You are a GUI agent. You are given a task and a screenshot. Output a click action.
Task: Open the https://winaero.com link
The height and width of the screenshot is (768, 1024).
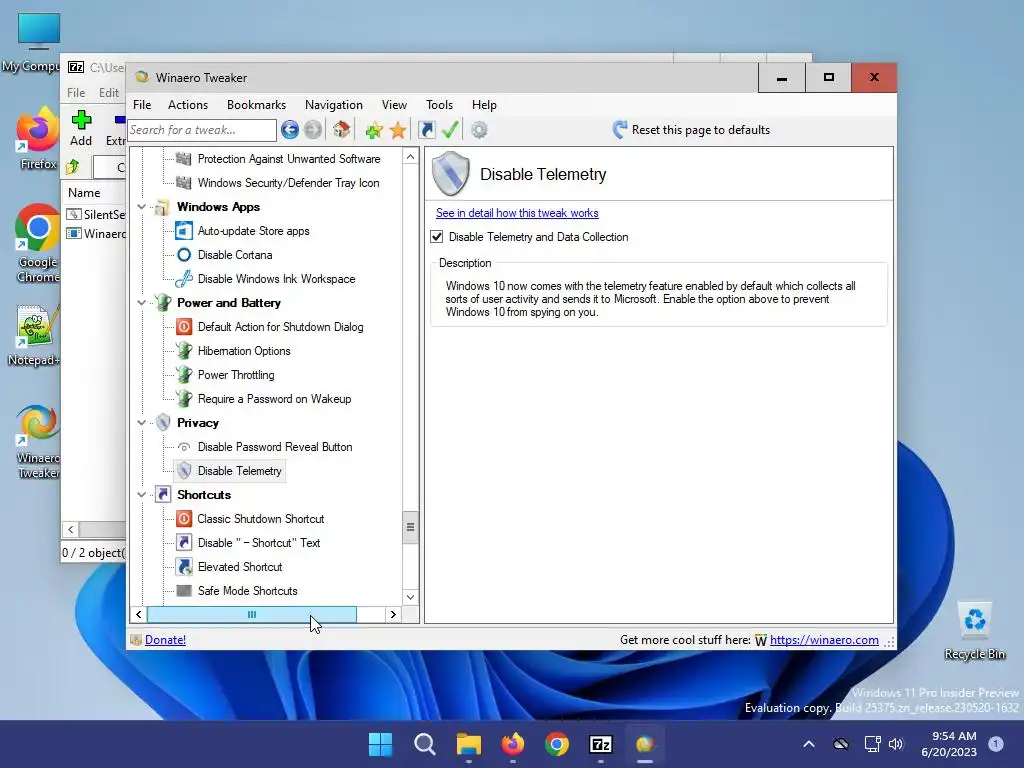tap(824, 640)
